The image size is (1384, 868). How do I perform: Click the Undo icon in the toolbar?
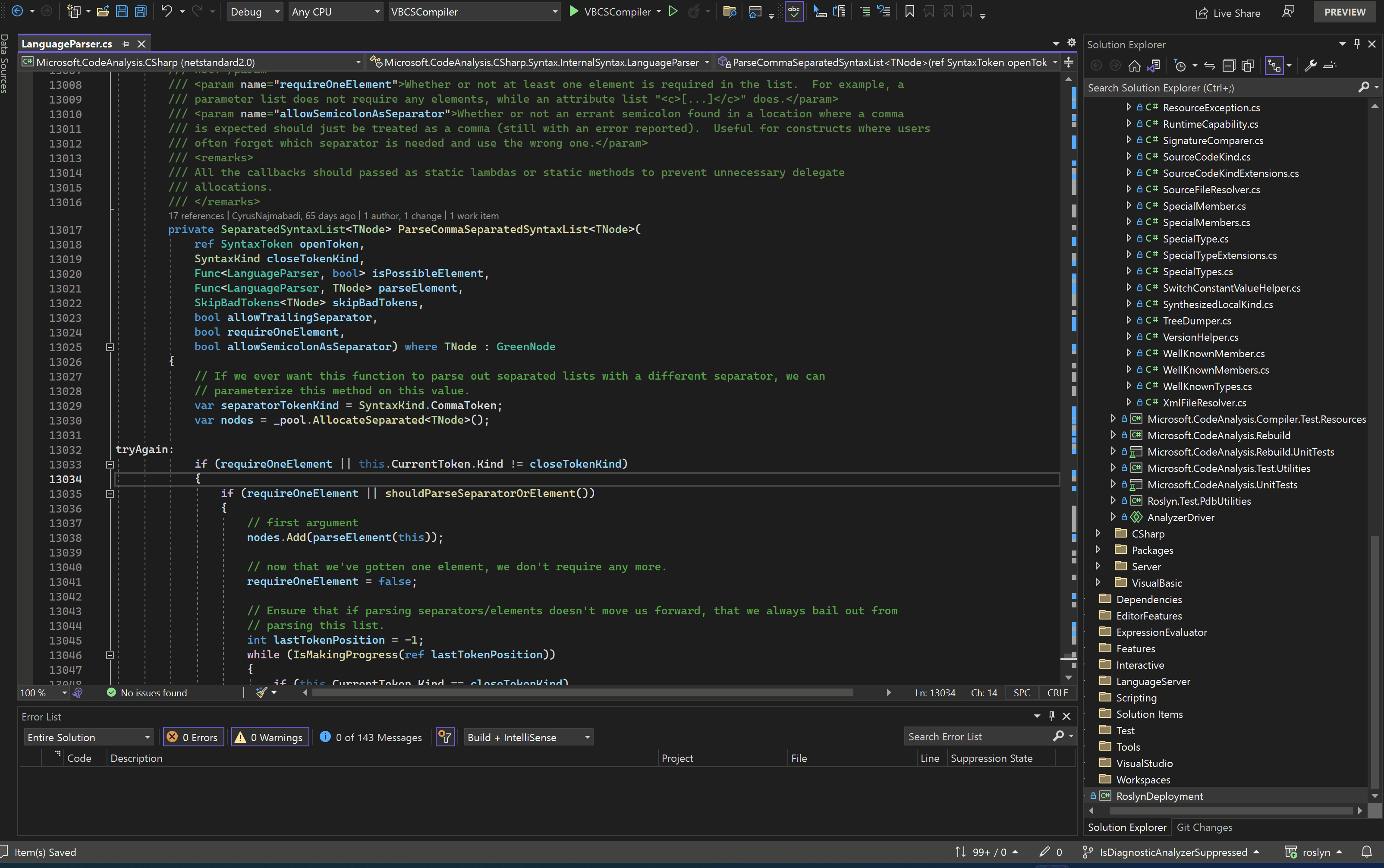click(x=167, y=12)
